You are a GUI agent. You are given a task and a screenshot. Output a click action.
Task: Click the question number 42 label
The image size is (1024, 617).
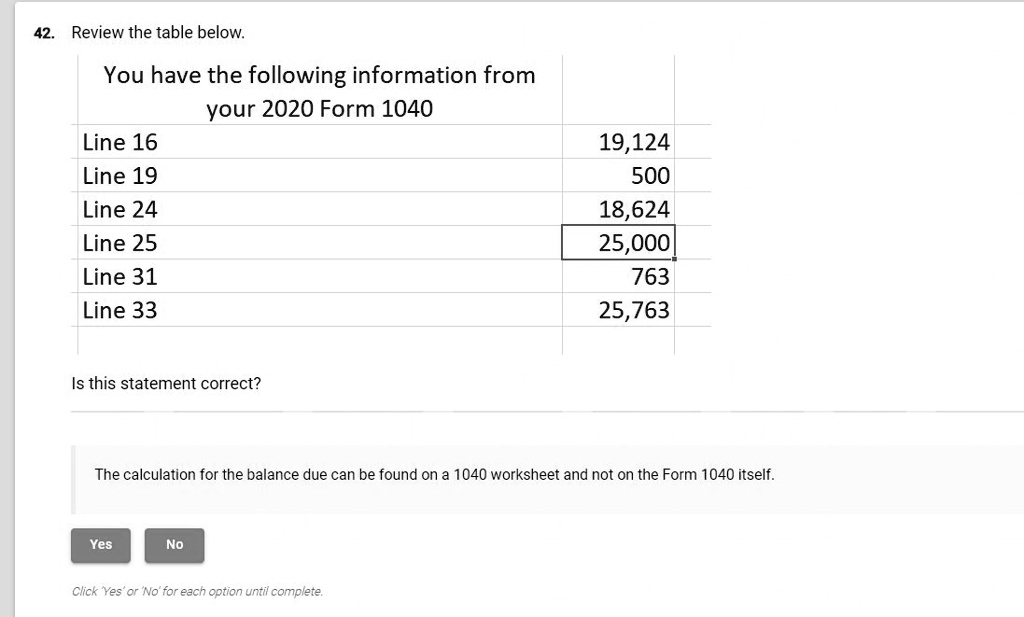[x=42, y=32]
